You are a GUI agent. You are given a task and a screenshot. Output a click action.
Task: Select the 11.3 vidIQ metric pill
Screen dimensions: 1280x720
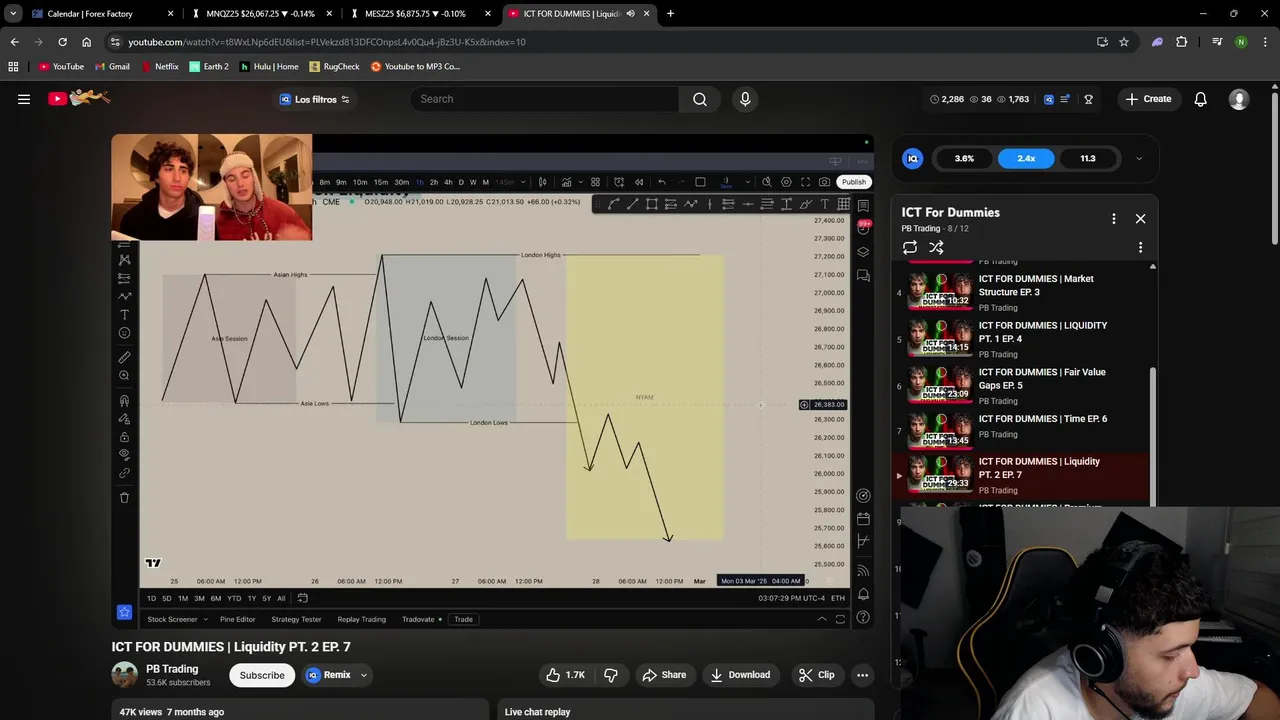click(x=1088, y=158)
